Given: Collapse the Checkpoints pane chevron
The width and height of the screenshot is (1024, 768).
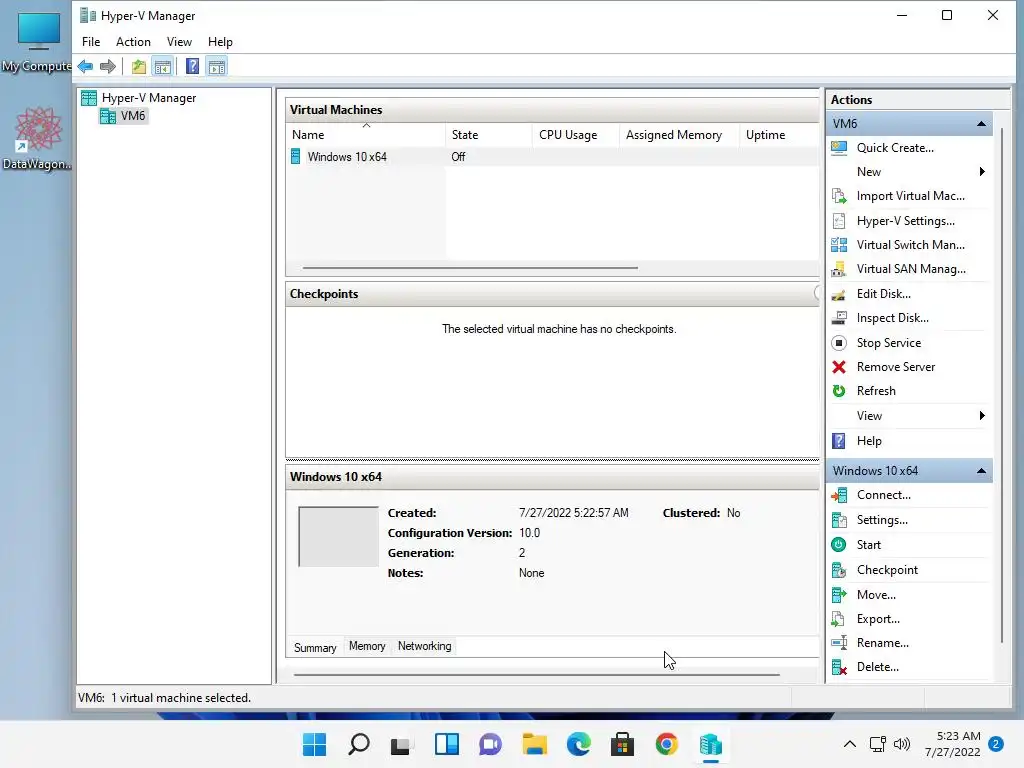Looking at the screenshot, I should (816, 293).
